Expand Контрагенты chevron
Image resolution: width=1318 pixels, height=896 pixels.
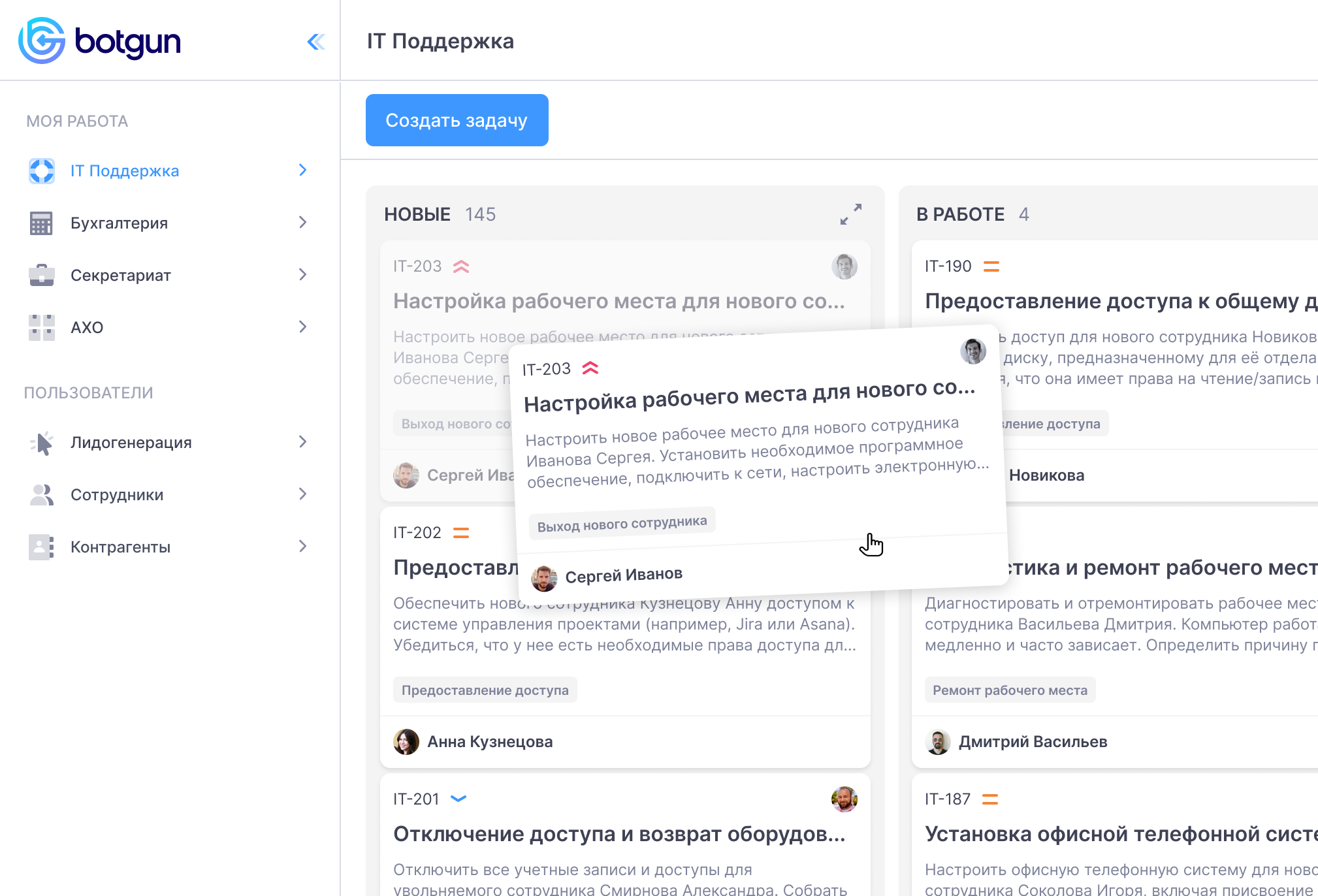302,546
